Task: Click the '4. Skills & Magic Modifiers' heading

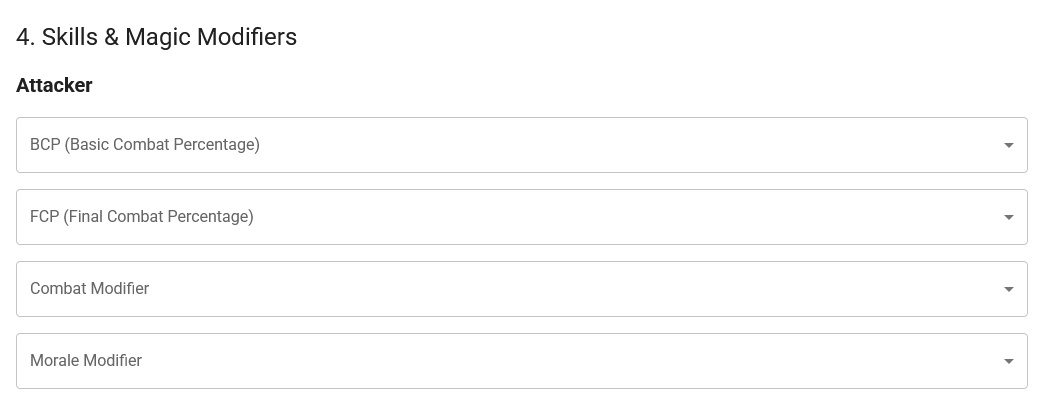Action: coord(157,37)
